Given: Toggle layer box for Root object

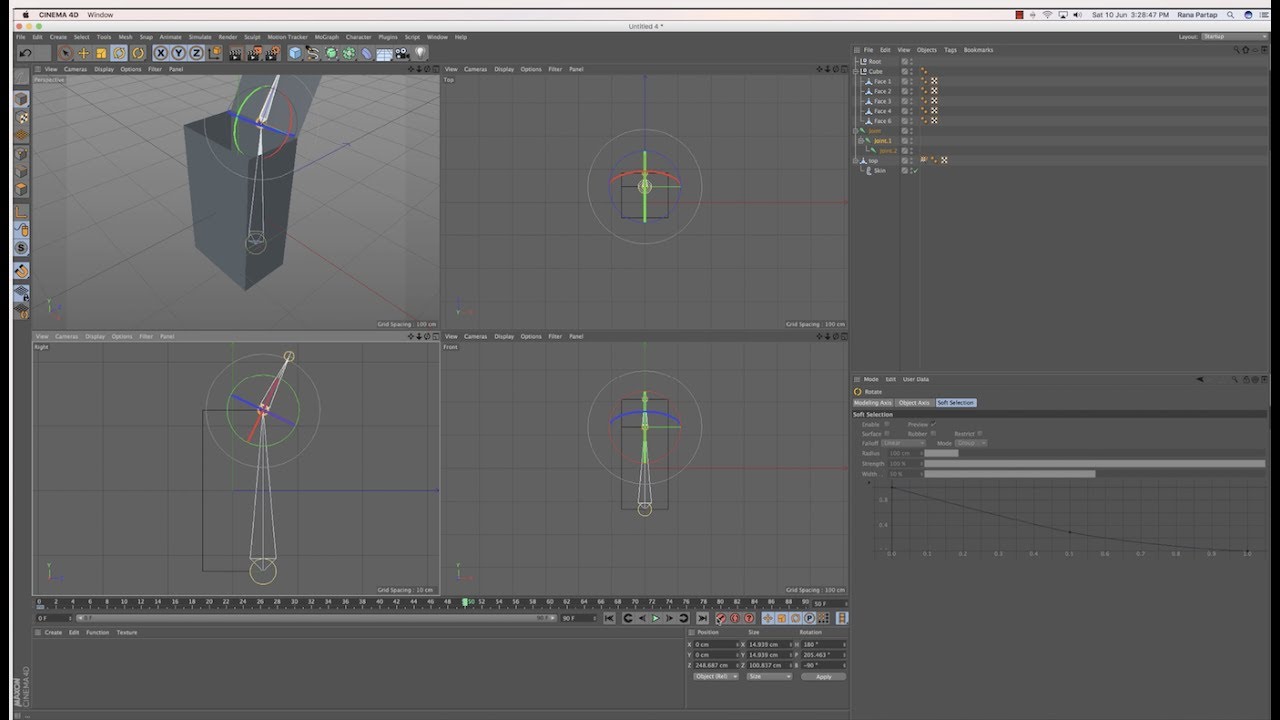Looking at the screenshot, I should pos(904,61).
